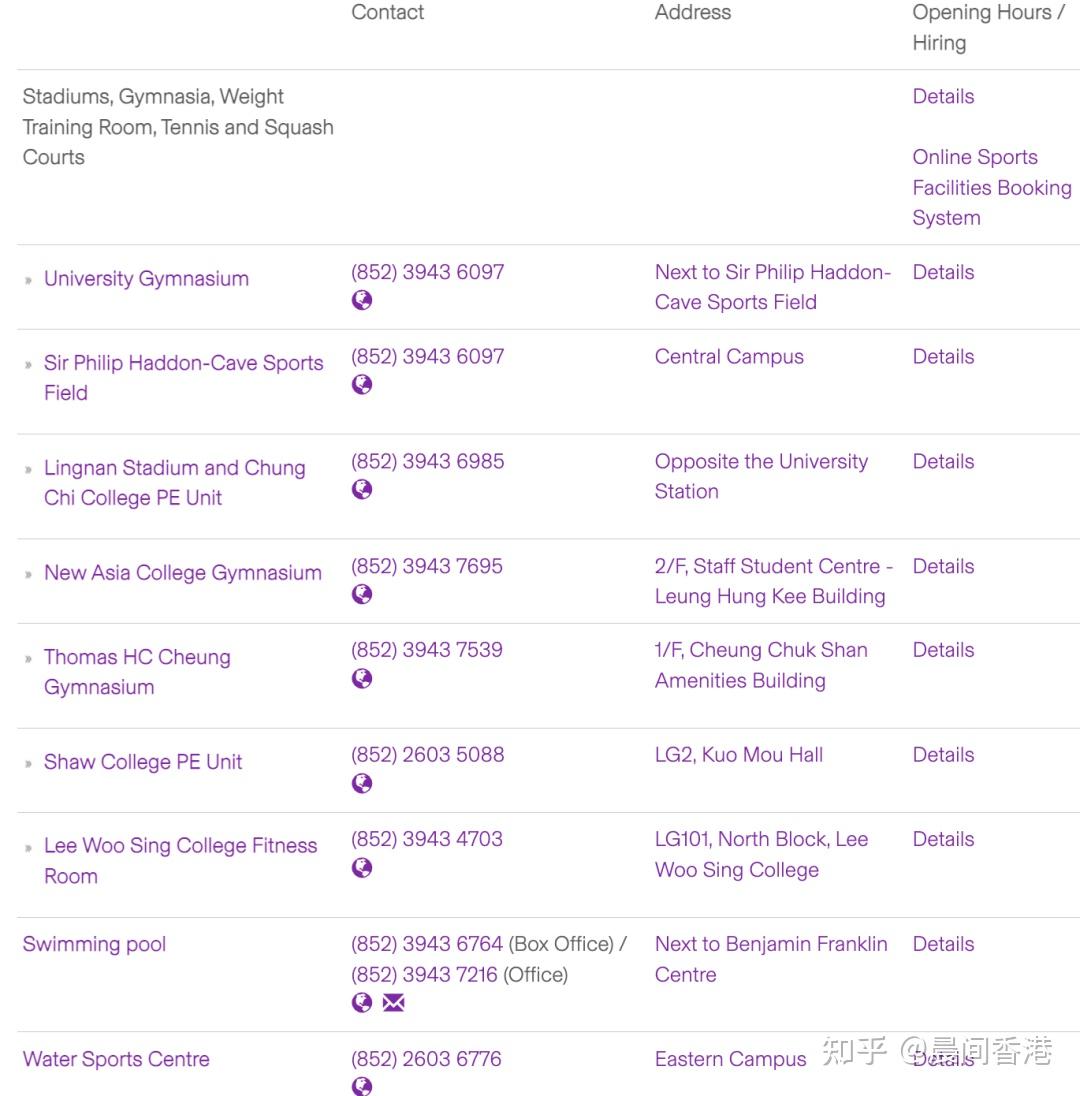Open Lingnan Stadium website using its globe icon
This screenshot has width=1080, height=1096.
pos(361,489)
